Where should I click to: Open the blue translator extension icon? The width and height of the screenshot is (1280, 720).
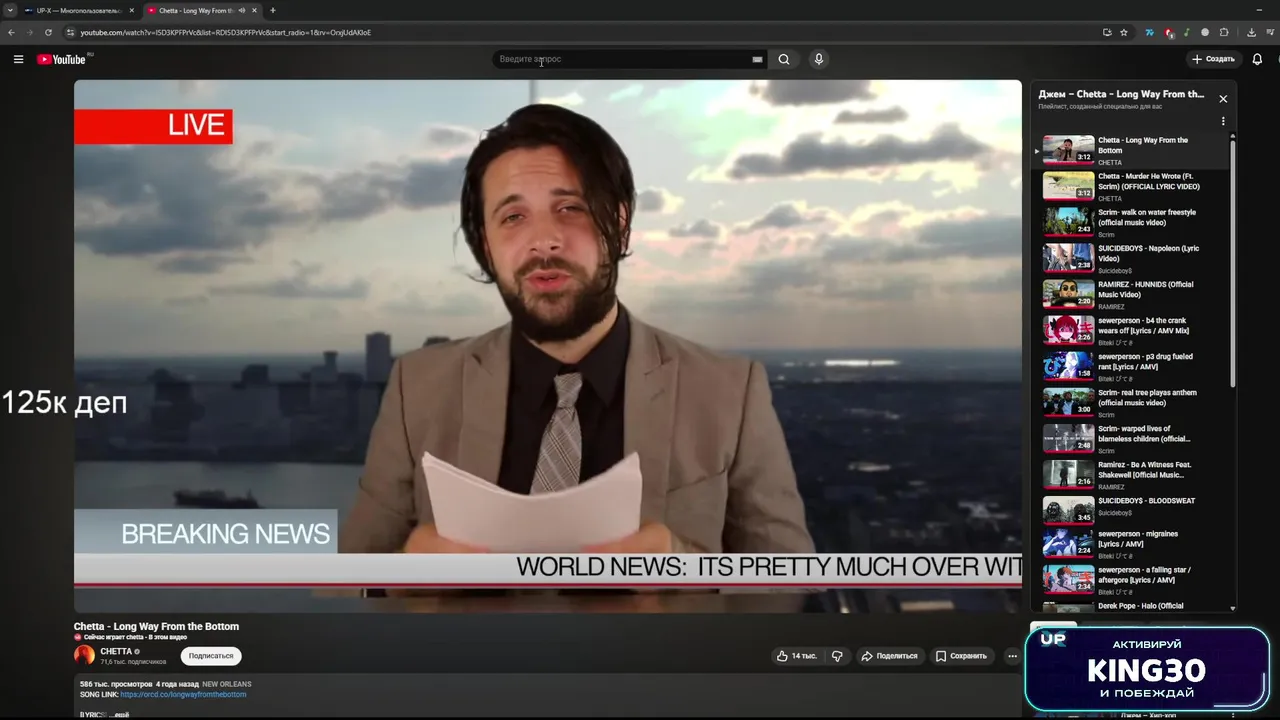point(1150,32)
